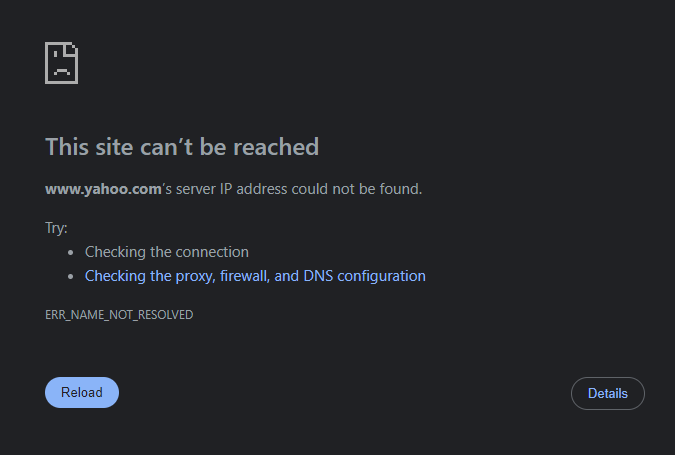Click the folded corner of the page icon

coord(72,49)
